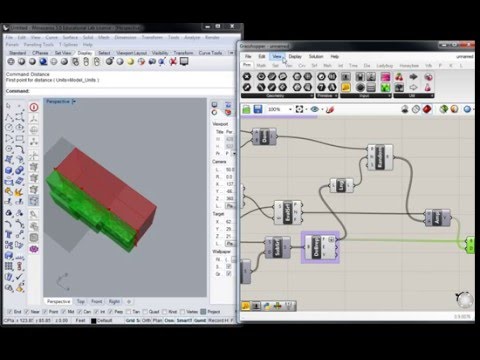Toggle the Mid osnap checkbox

[63, 312]
